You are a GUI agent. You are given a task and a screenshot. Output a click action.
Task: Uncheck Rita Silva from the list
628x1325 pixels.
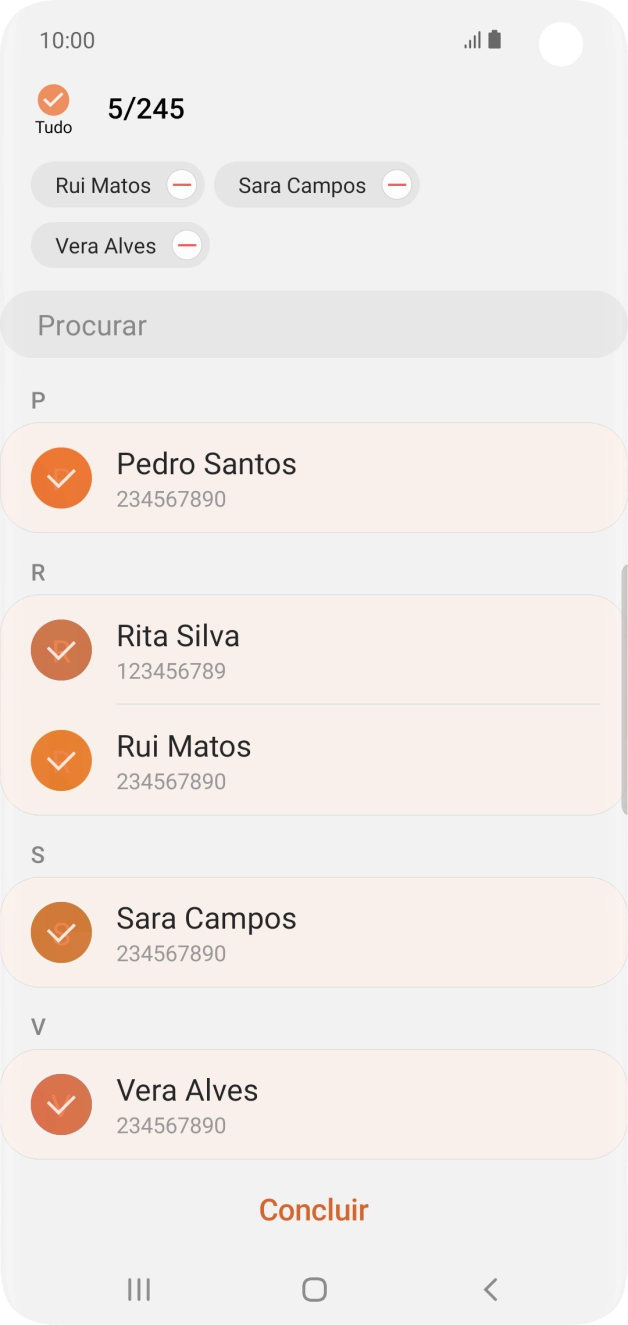point(61,650)
